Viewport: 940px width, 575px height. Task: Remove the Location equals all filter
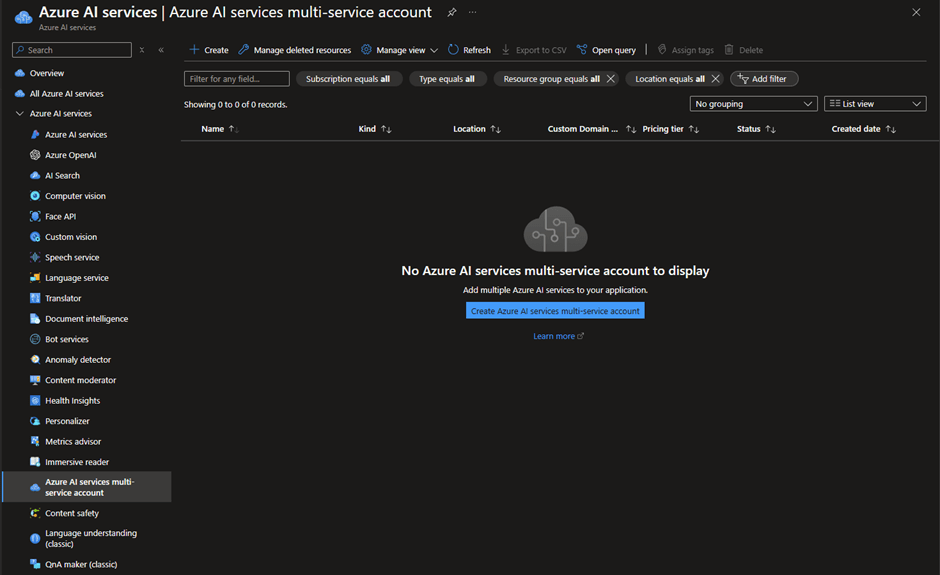715,79
